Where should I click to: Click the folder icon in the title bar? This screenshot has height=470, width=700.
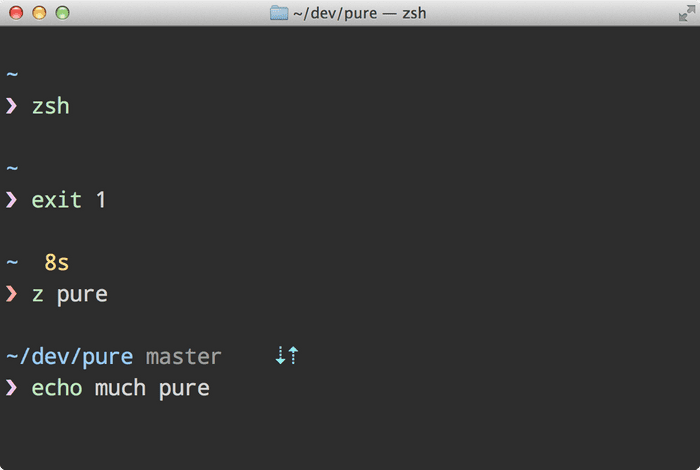click(279, 13)
